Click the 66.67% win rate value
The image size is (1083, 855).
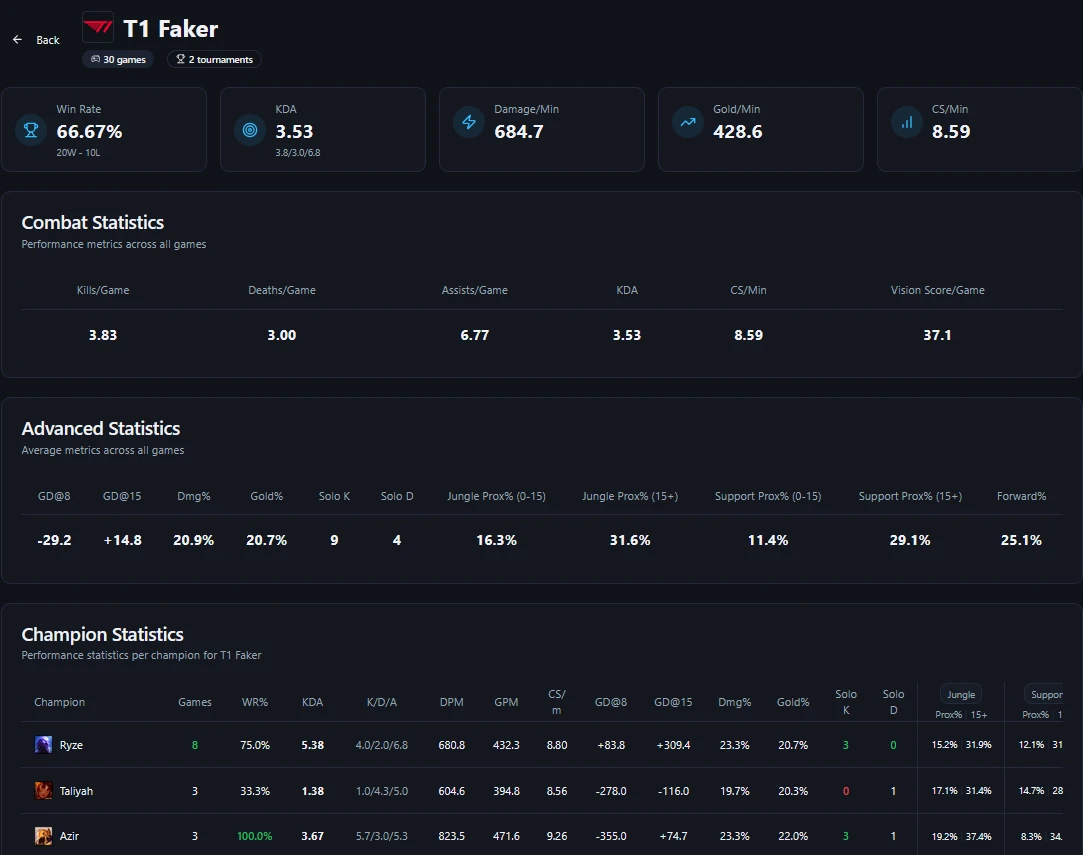pos(89,131)
